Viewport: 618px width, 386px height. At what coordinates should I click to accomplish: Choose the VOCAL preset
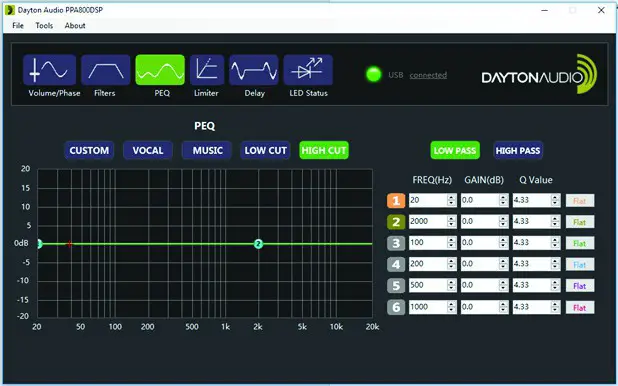[148, 150]
